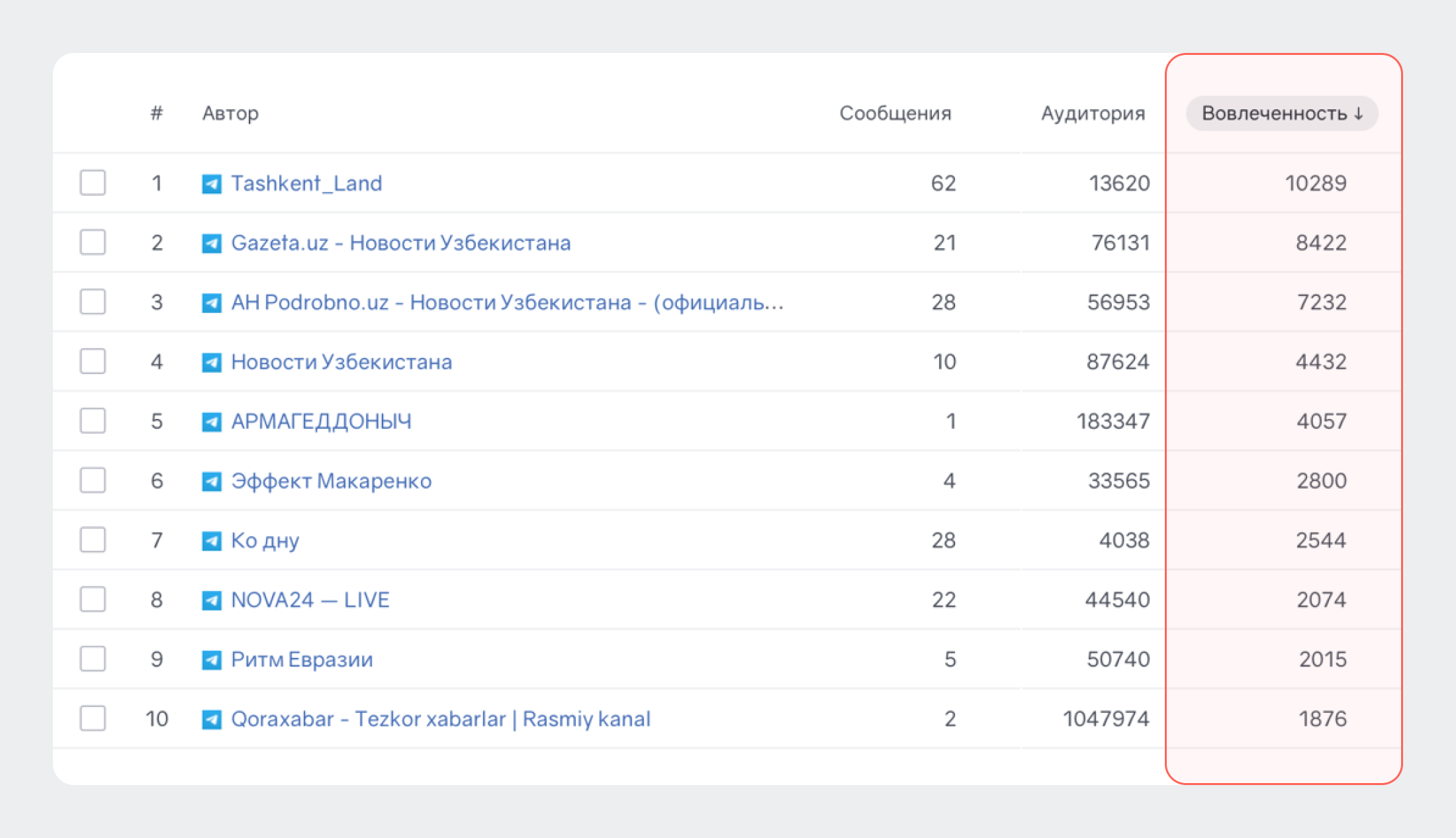This screenshot has height=838, width=1456.
Task: Click Telegram icon beside Ко дну
Action: pos(212,541)
